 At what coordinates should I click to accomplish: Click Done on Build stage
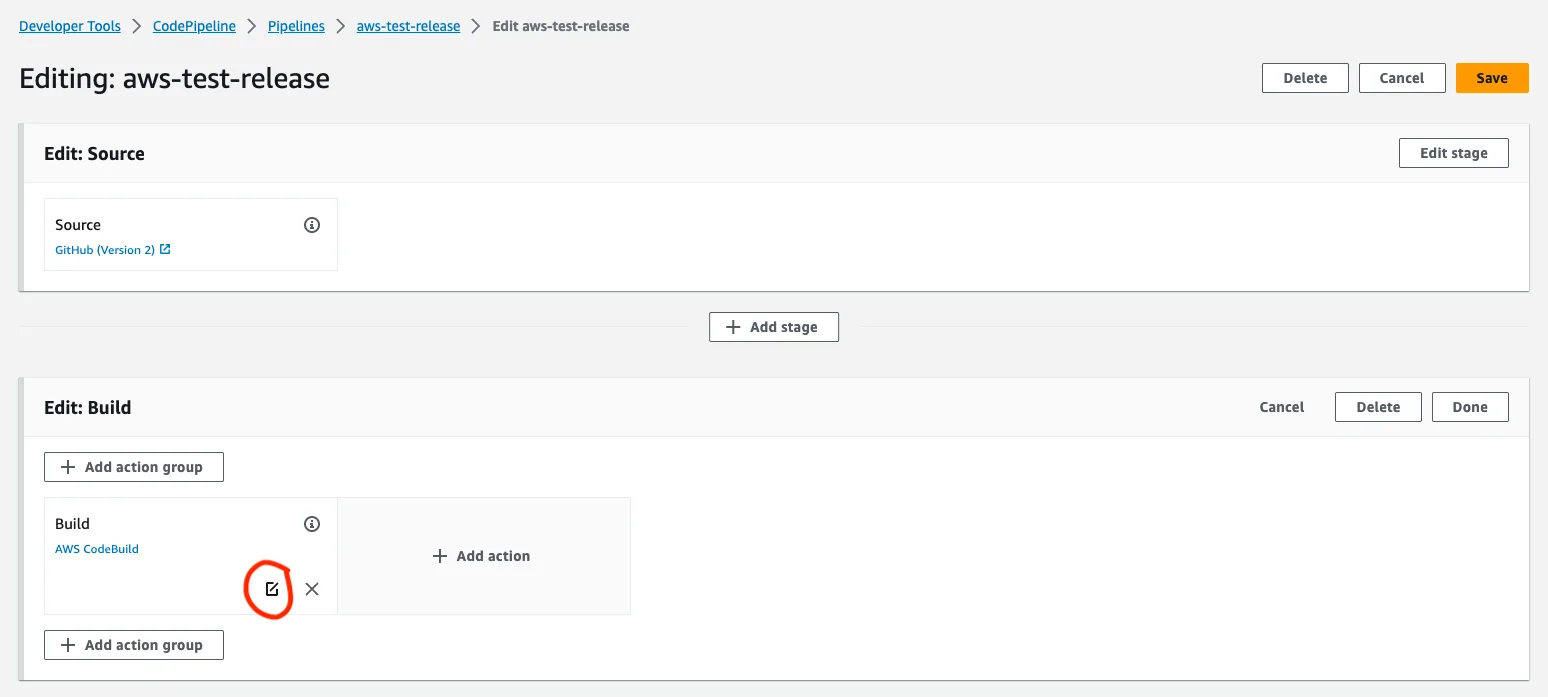(x=1470, y=407)
